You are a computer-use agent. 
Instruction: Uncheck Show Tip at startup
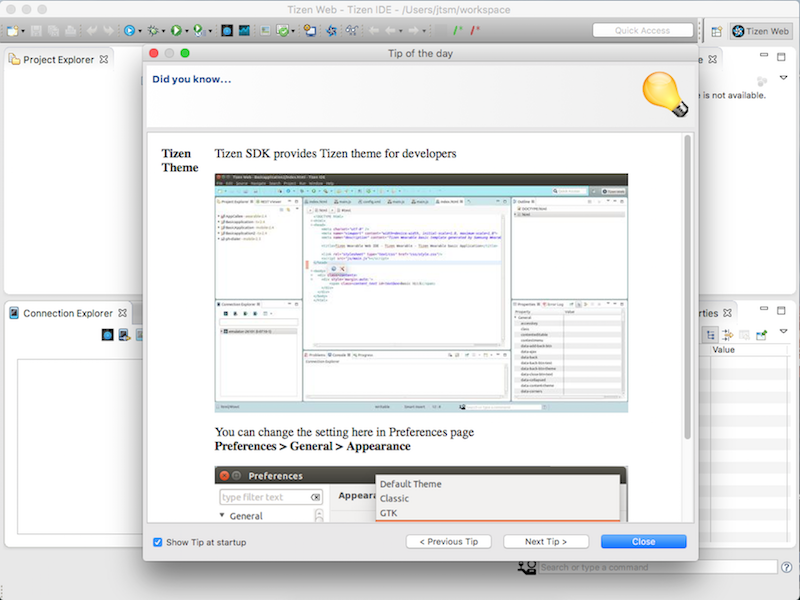point(158,542)
